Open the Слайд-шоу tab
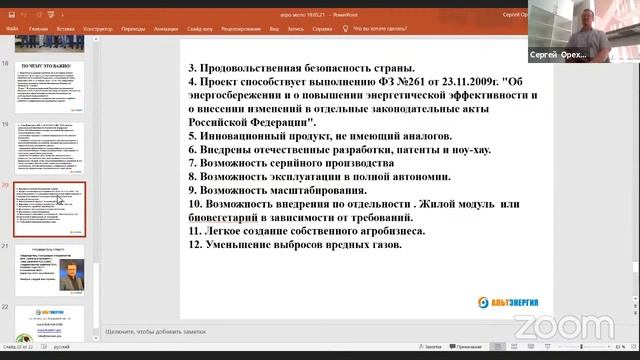The height and width of the screenshot is (360, 640). (x=200, y=29)
